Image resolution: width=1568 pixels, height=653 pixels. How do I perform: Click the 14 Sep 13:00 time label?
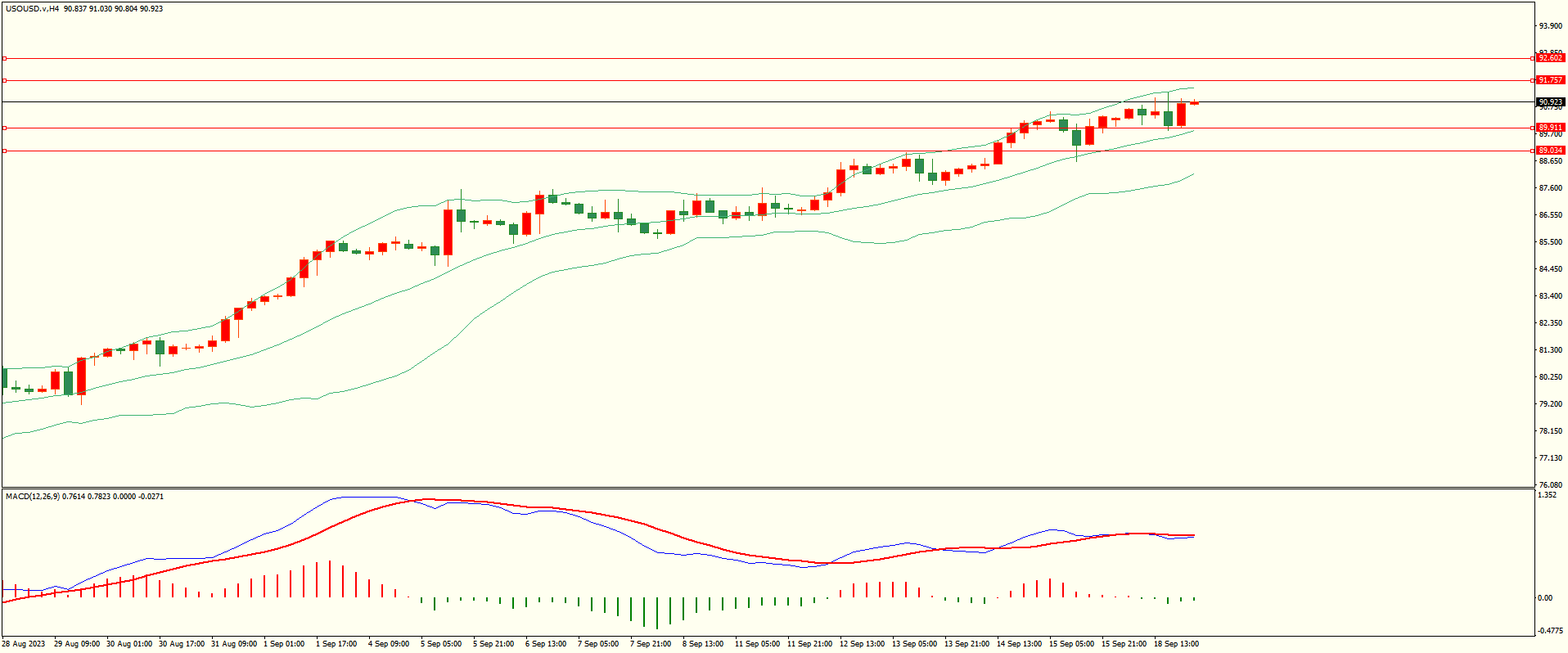pyautogui.click(x=1019, y=644)
